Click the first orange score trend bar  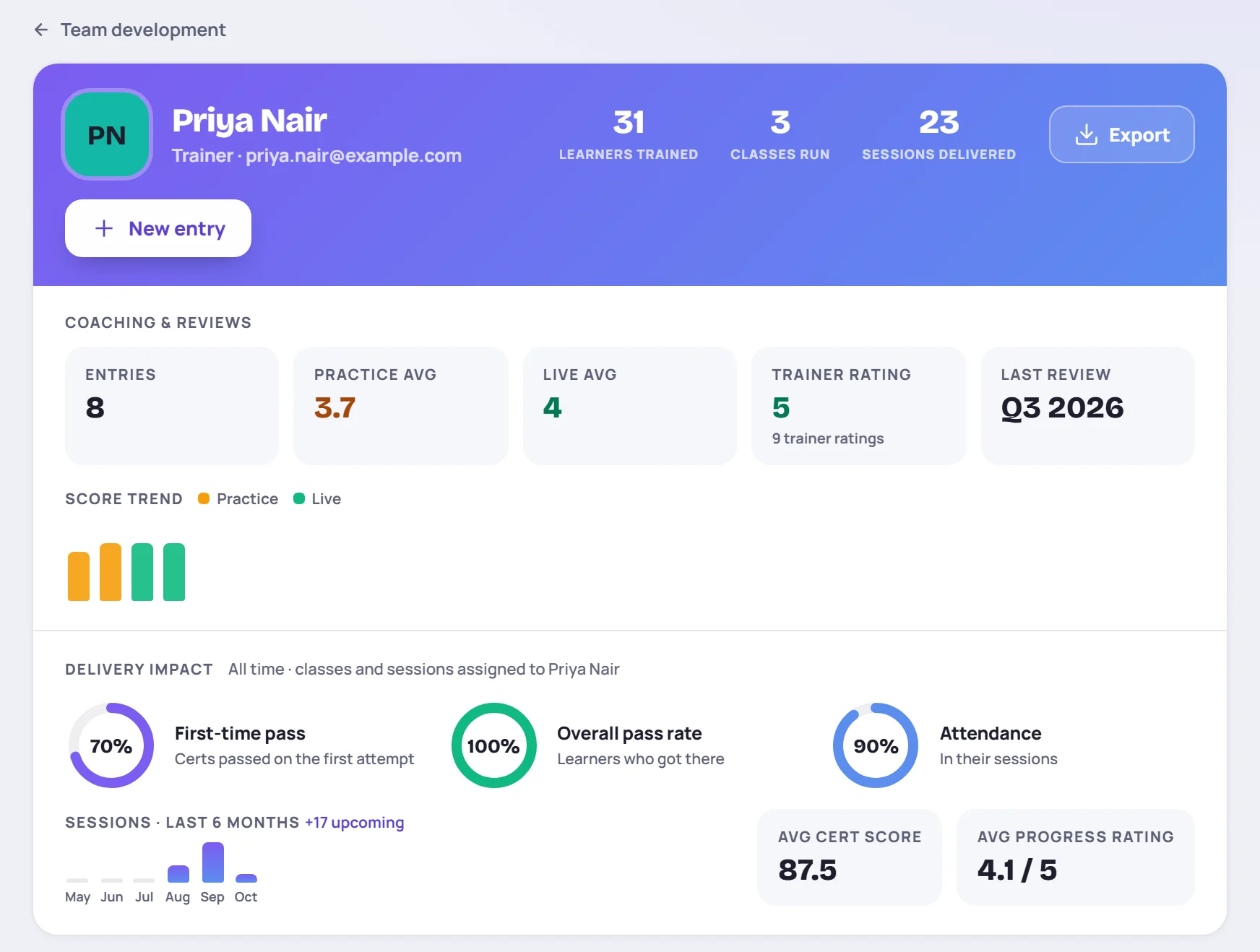click(x=79, y=576)
